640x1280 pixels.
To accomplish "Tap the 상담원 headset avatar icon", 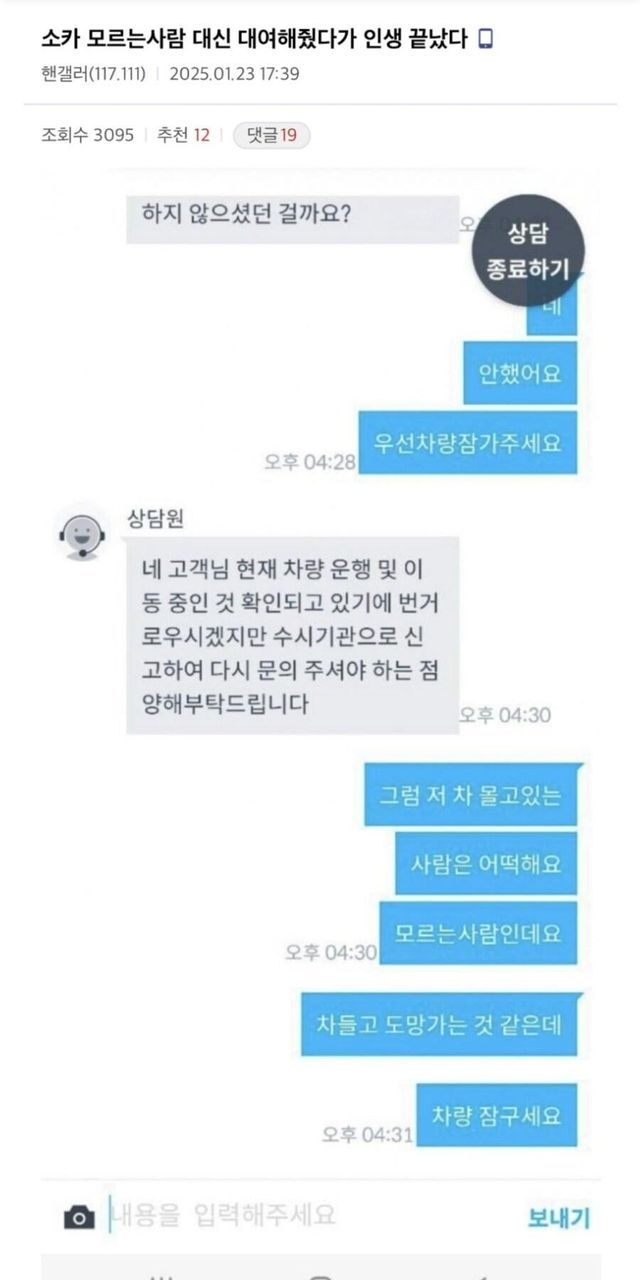I will pos(80,532).
